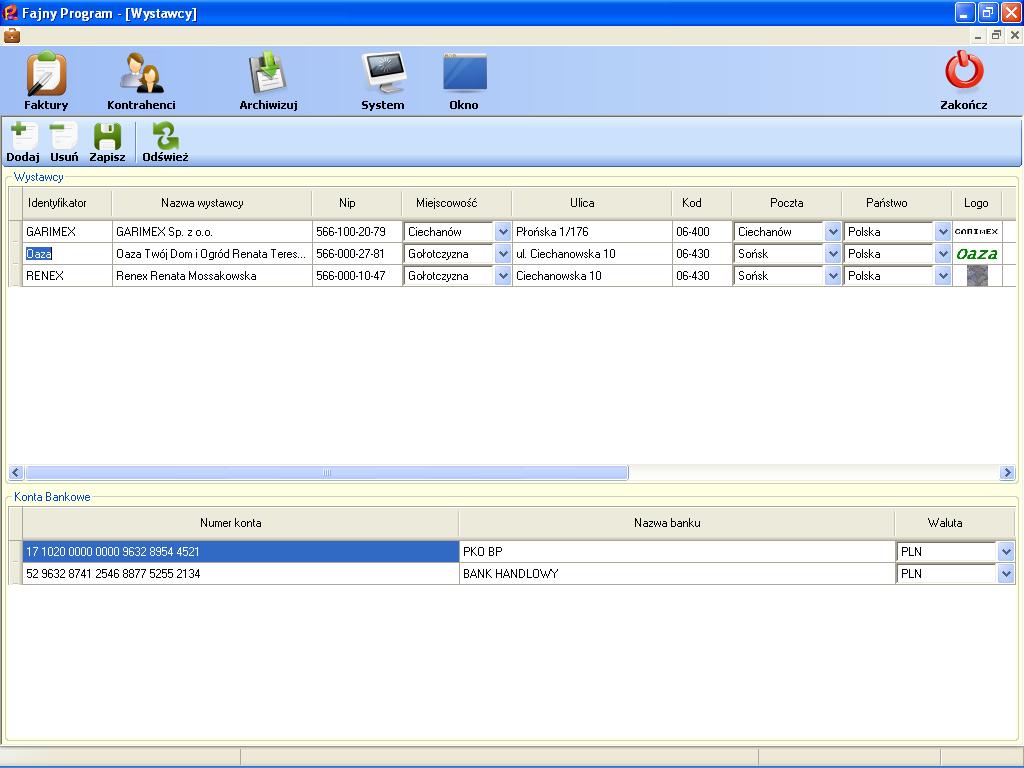Screen dimensions: 1024x768
Task: Add a new record with Dodaj
Action: click(x=23, y=142)
